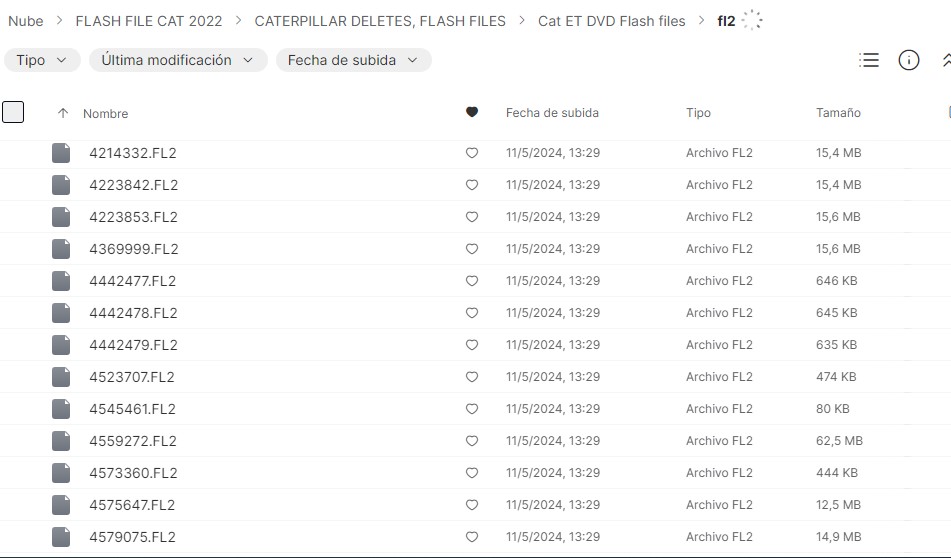Viewport: 951px width, 558px height.
Task: Switch to list view icon
Action: click(x=869, y=61)
